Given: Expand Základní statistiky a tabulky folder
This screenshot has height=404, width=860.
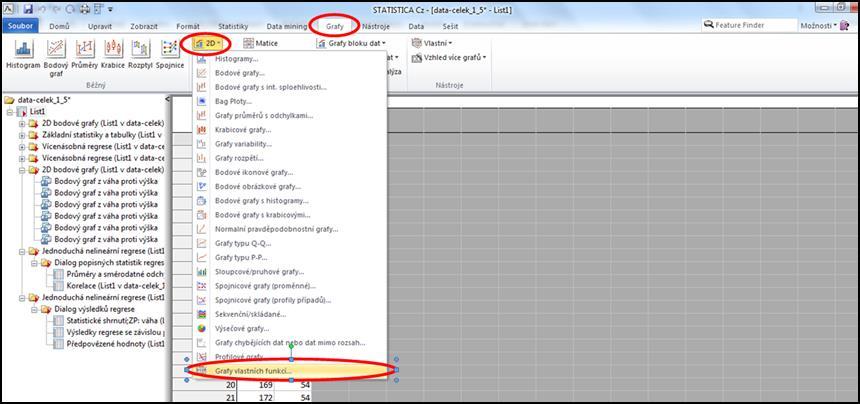Looking at the screenshot, I should pyautogui.click(x=22, y=135).
